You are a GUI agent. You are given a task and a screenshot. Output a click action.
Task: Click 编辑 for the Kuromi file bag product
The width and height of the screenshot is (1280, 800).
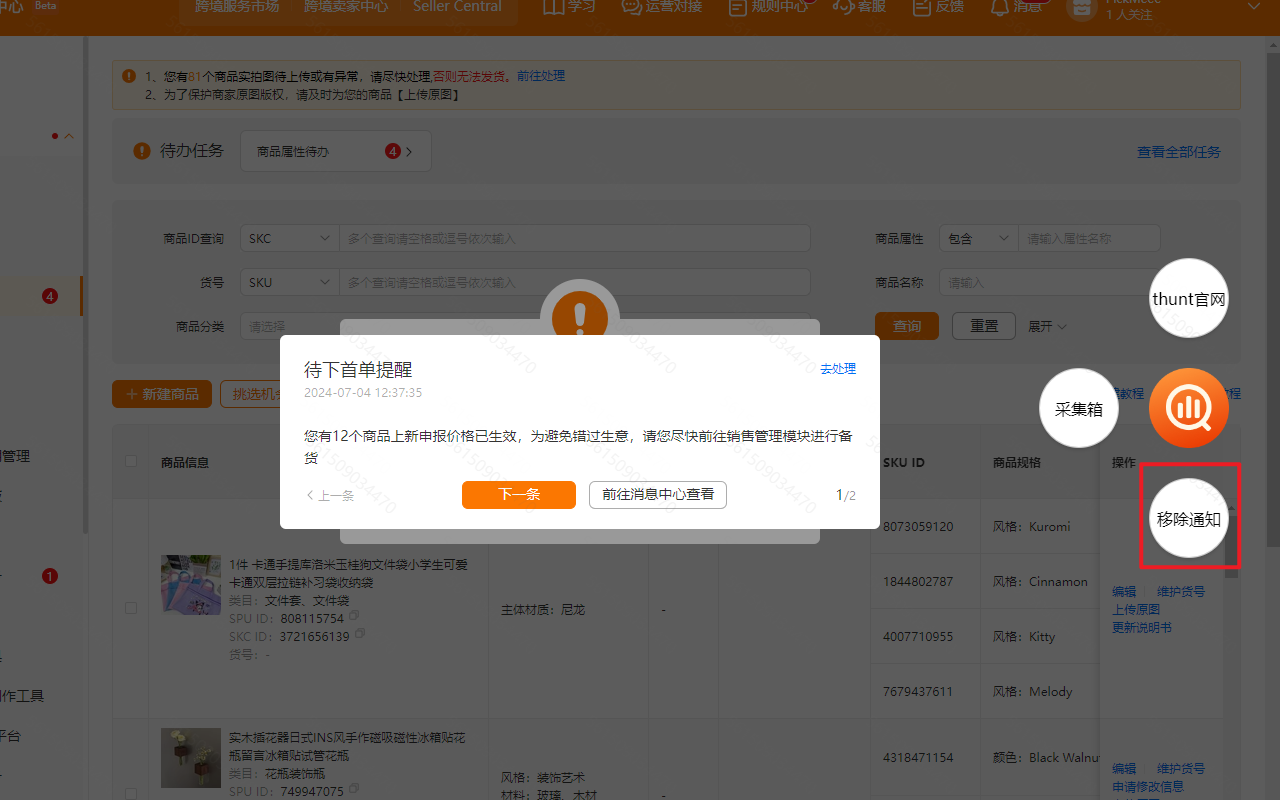[x=1124, y=592]
